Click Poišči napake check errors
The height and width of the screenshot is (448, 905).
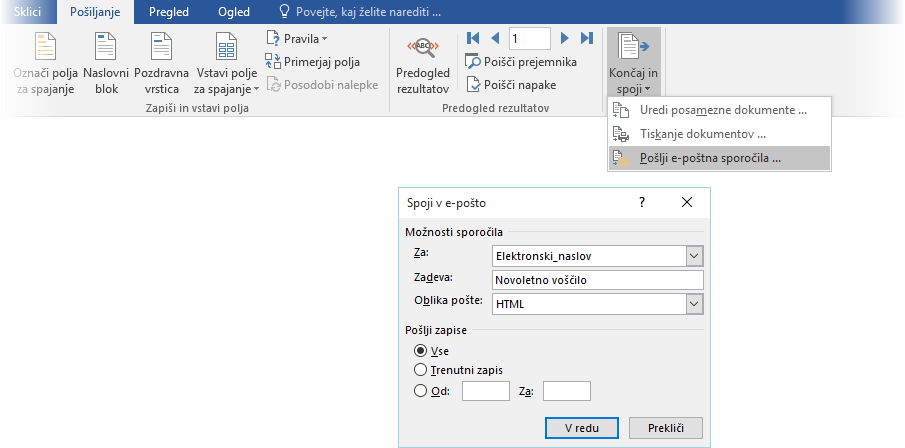point(511,85)
